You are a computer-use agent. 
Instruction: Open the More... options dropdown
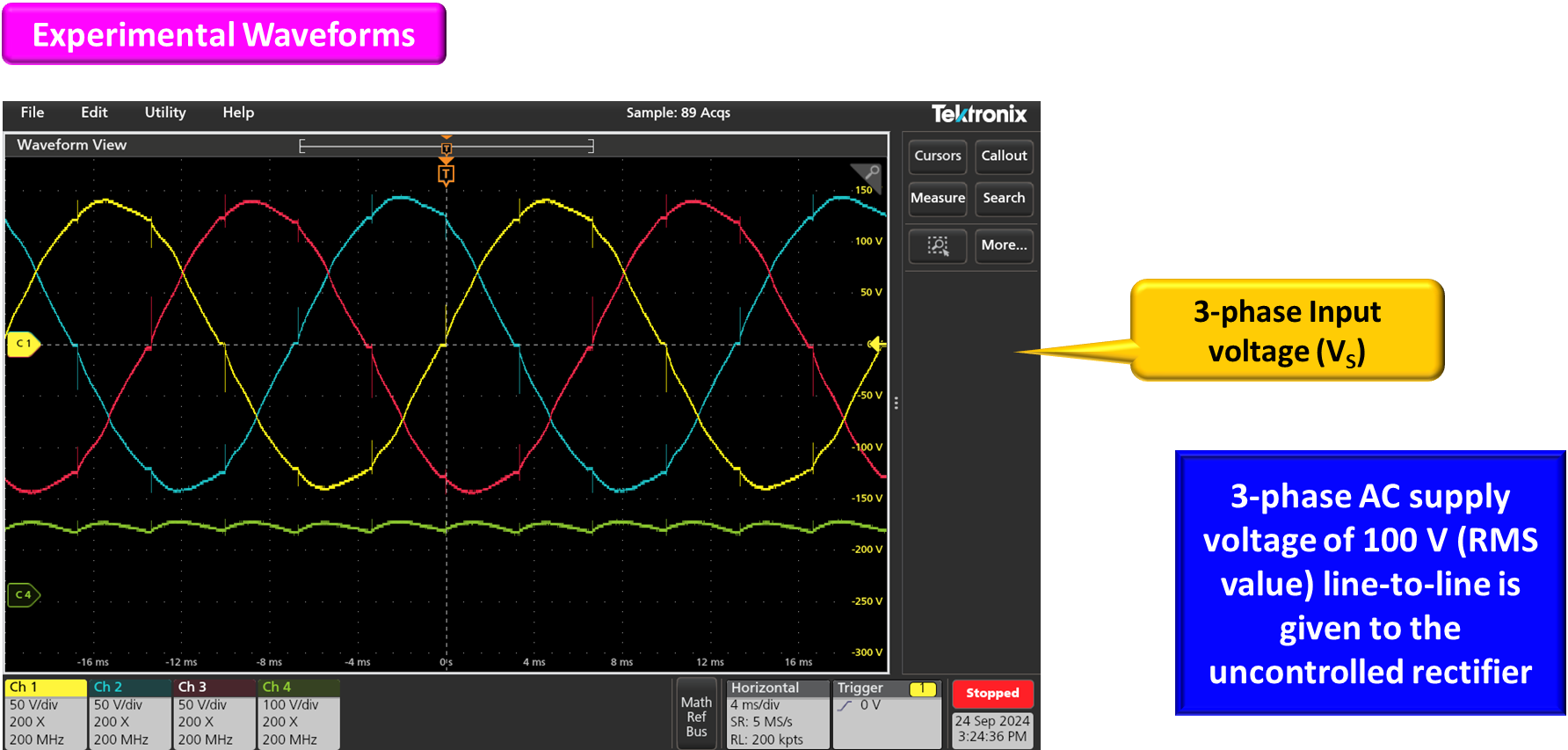(1004, 245)
